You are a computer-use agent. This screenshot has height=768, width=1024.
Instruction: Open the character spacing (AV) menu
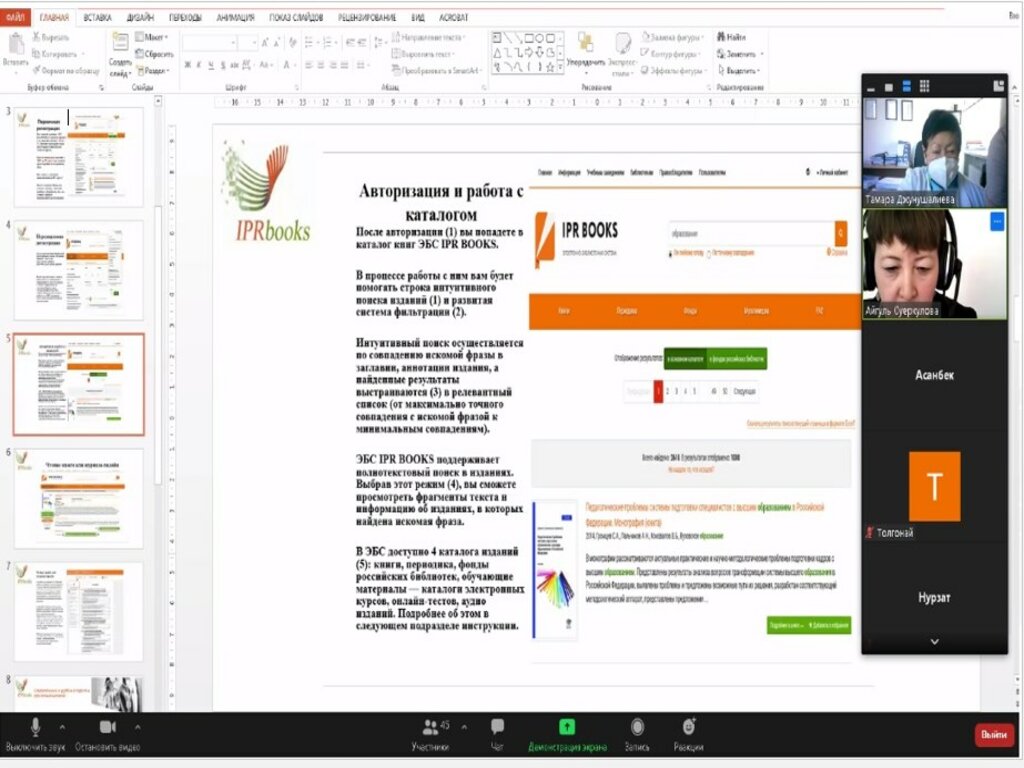(x=248, y=65)
